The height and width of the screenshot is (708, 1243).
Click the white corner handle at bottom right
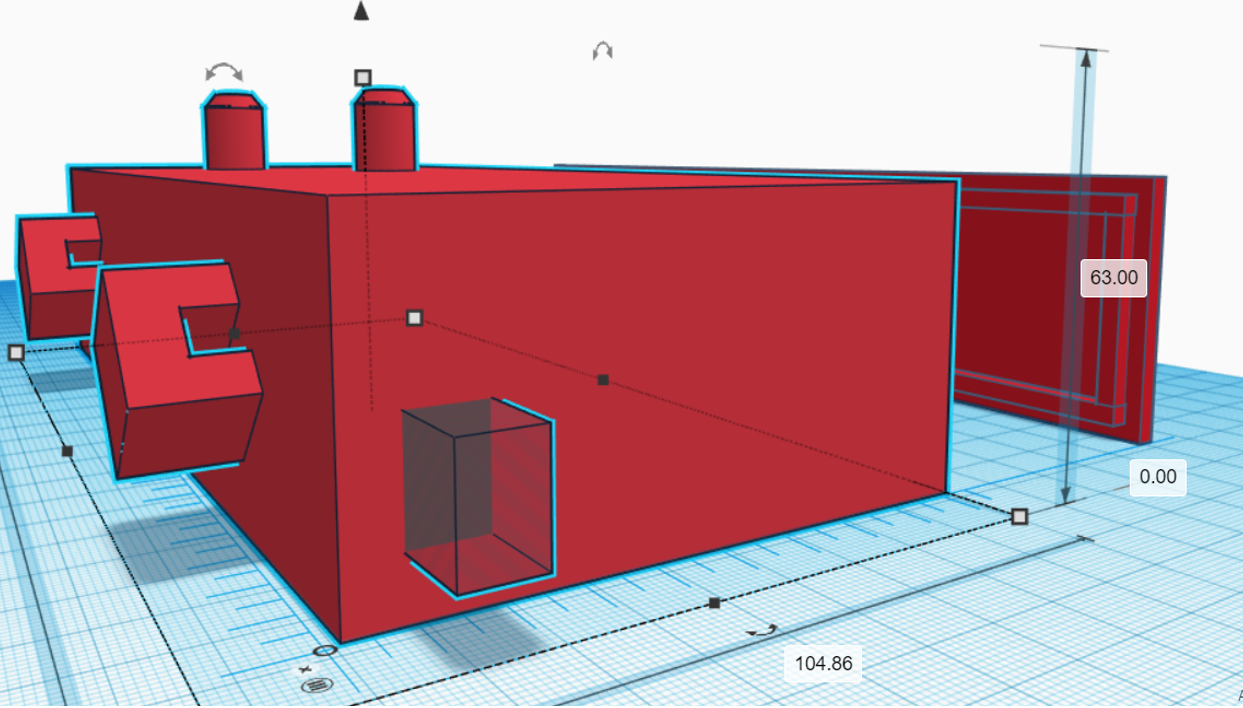tap(1019, 516)
